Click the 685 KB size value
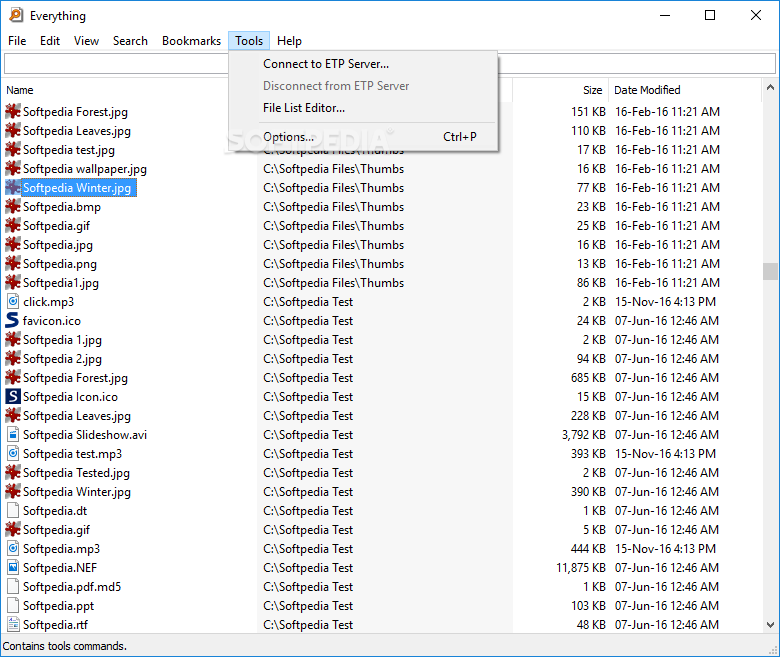Image resolution: width=780 pixels, height=657 pixels. coord(588,377)
